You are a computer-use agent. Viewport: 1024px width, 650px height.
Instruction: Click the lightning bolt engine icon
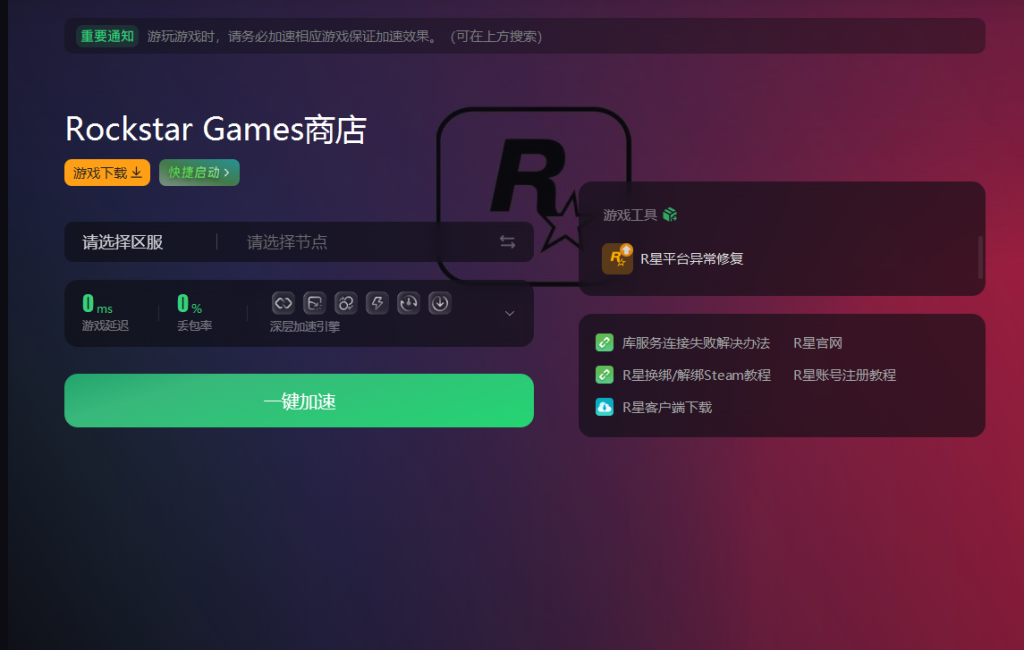click(x=377, y=303)
